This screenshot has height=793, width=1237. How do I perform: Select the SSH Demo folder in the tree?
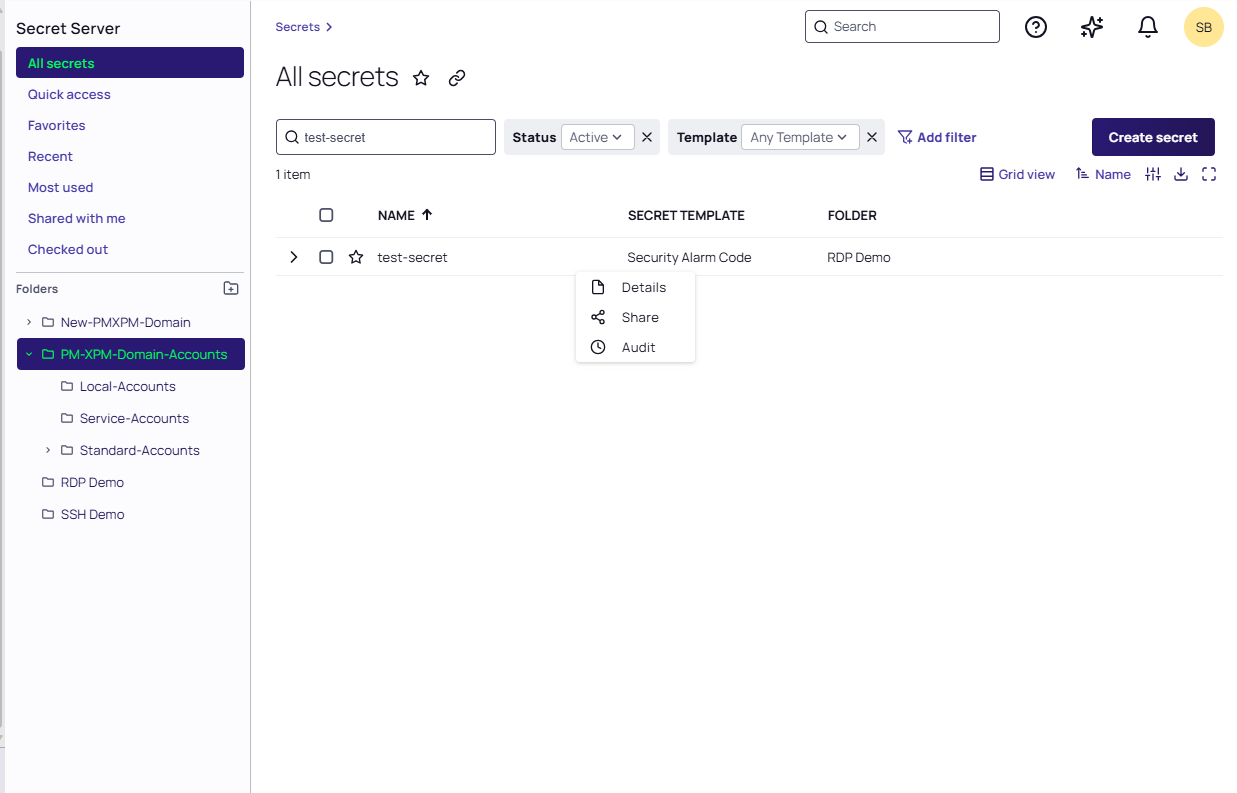93,514
